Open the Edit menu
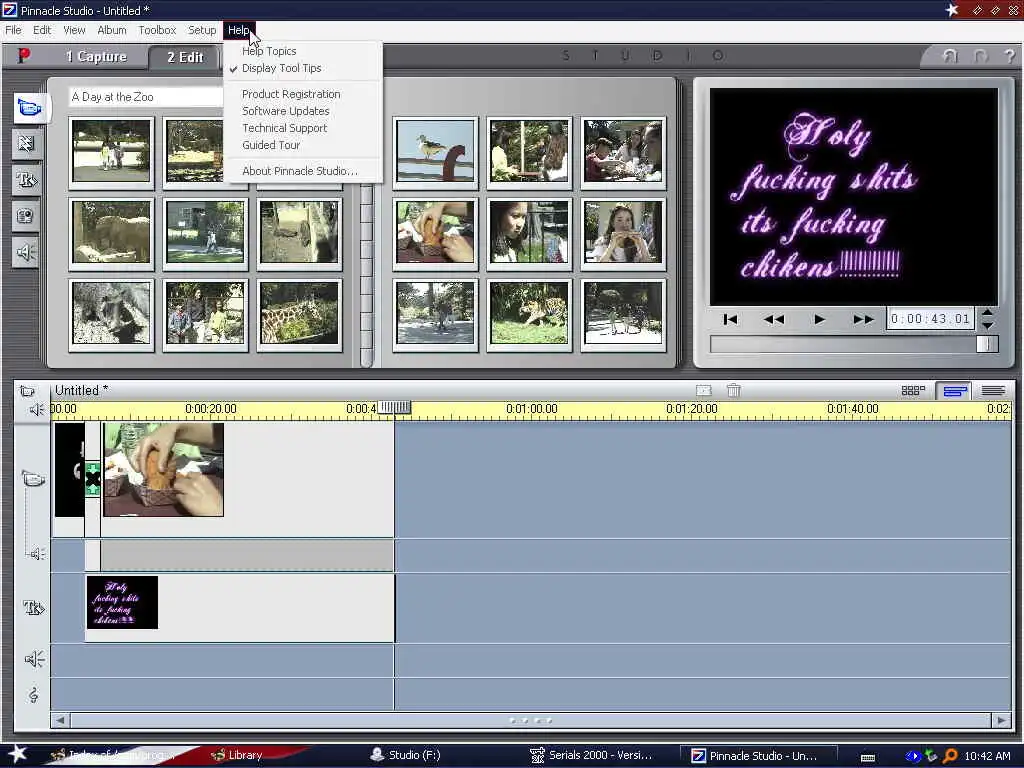This screenshot has width=1024, height=768. click(x=42, y=30)
